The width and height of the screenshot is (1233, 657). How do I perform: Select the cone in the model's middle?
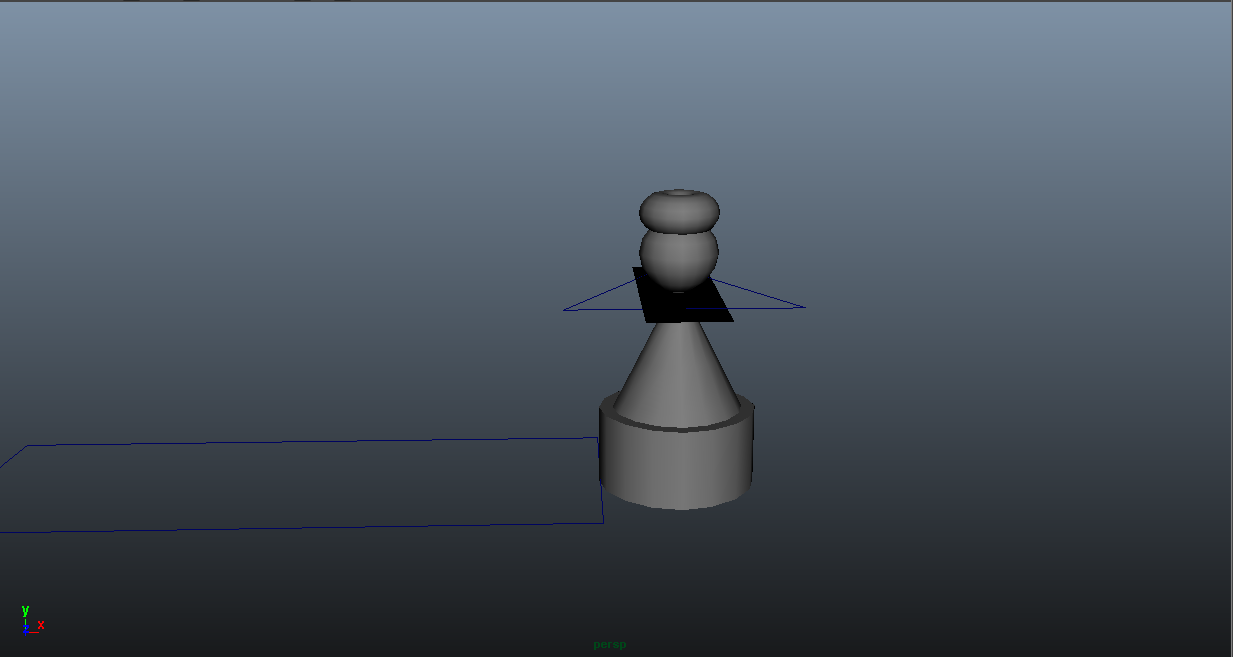[678, 375]
